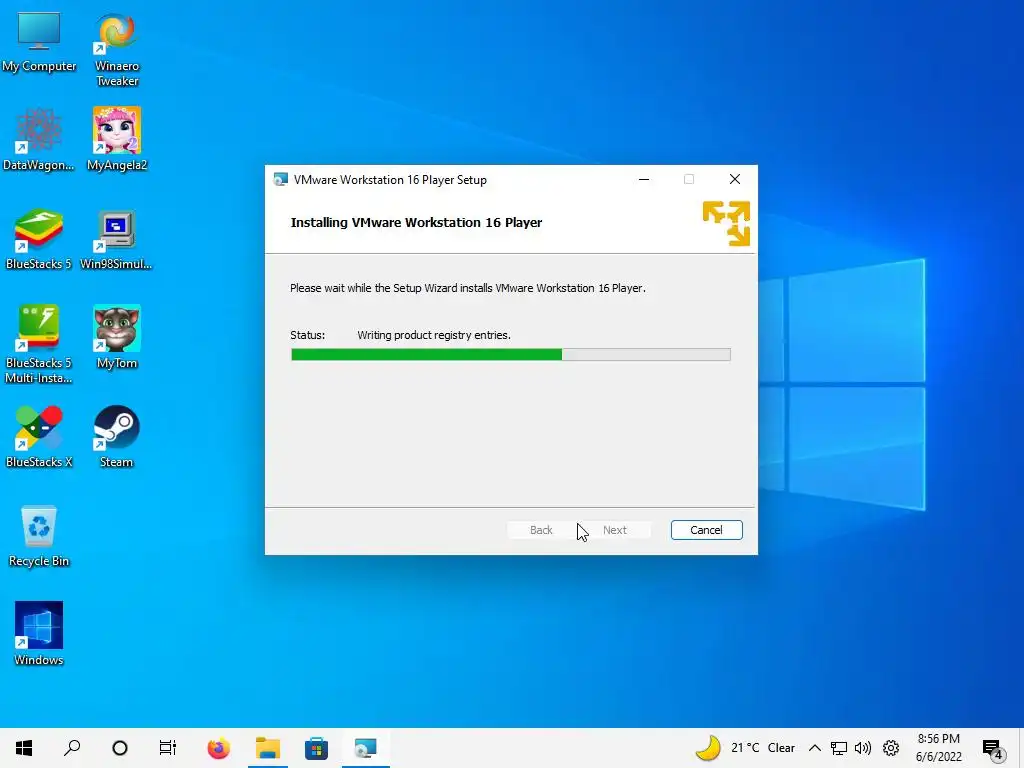Open the clock showing 8:56 PM

pos(938,748)
